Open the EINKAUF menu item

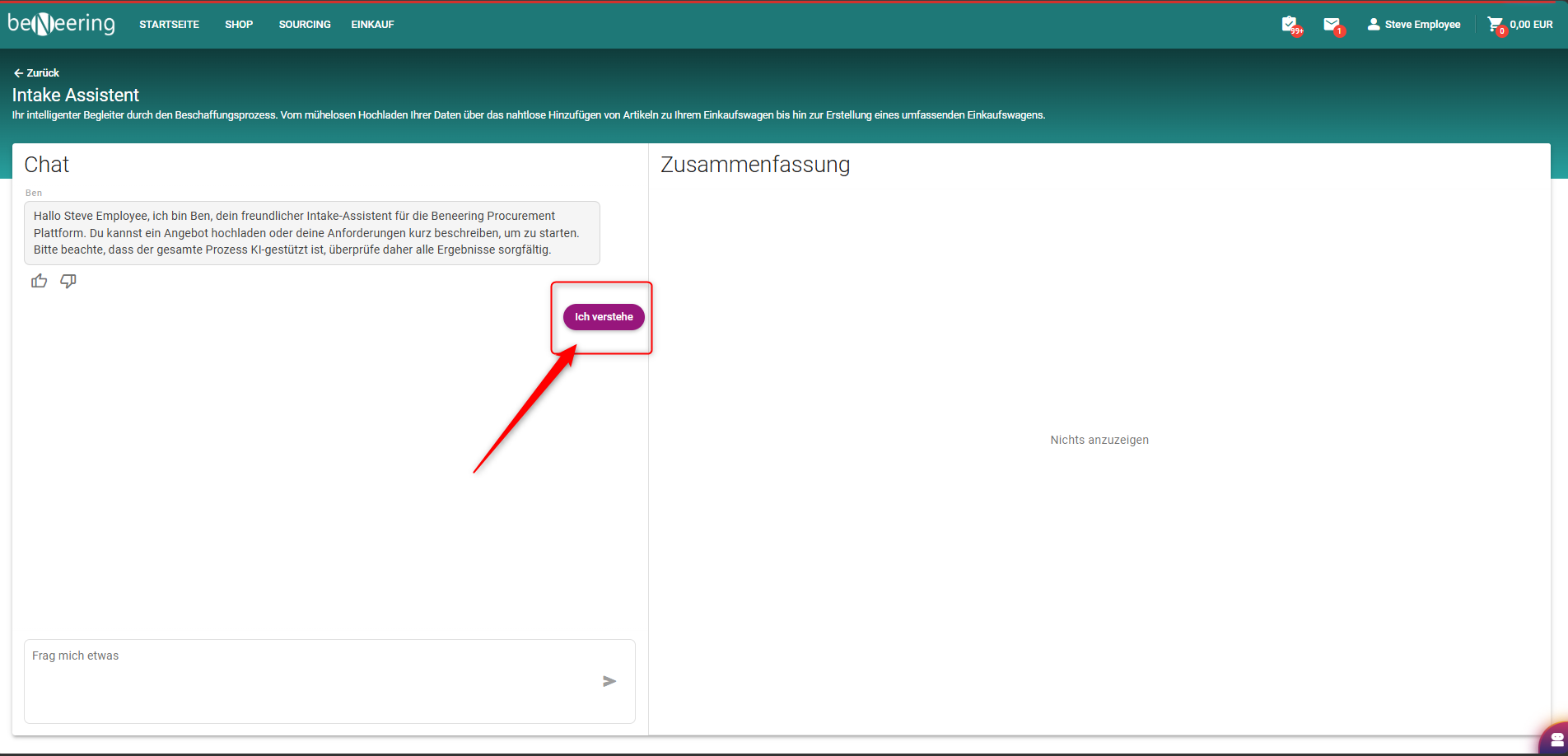coord(372,25)
